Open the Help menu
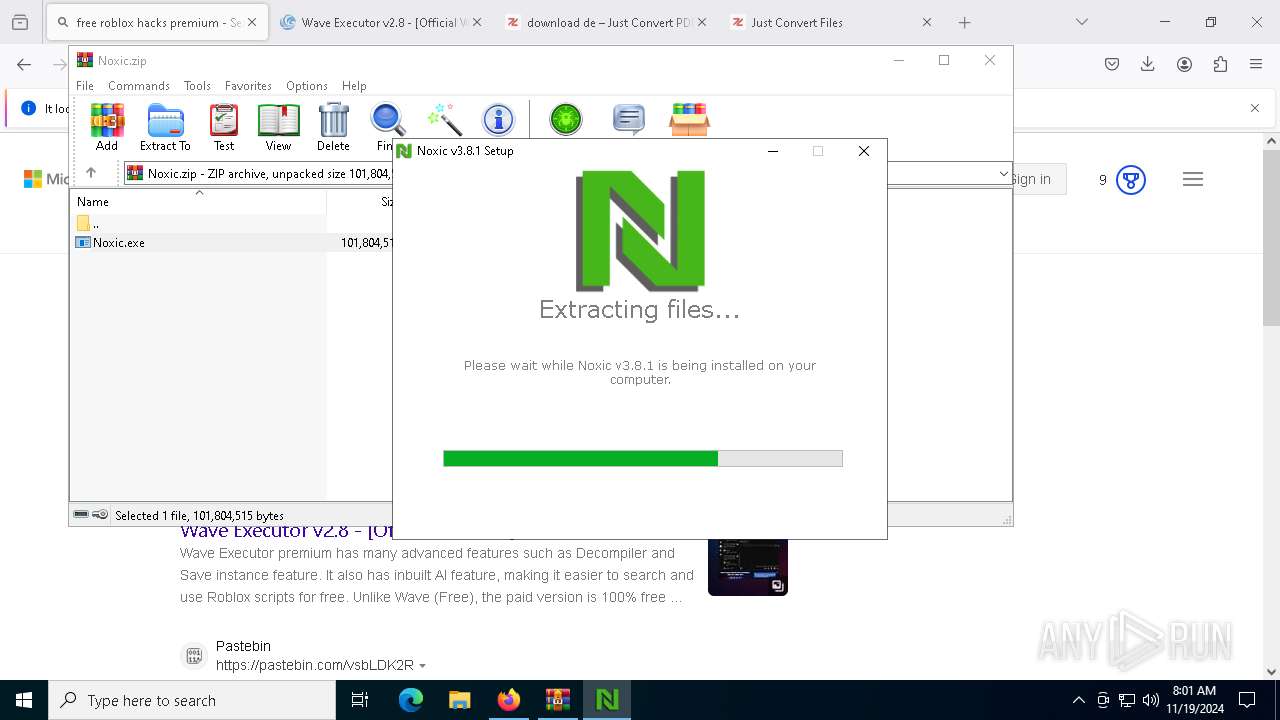1280x720 pixels. (354, 86)
